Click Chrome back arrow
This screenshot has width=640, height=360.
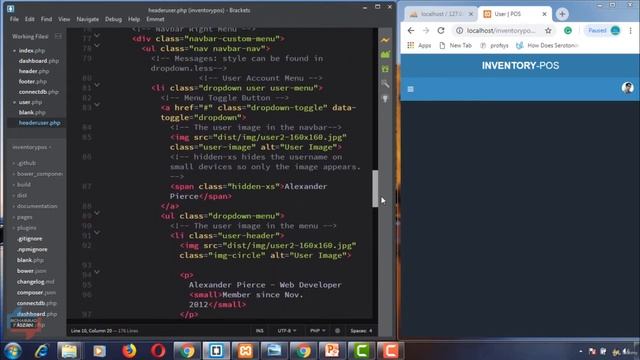coord(411,31)
